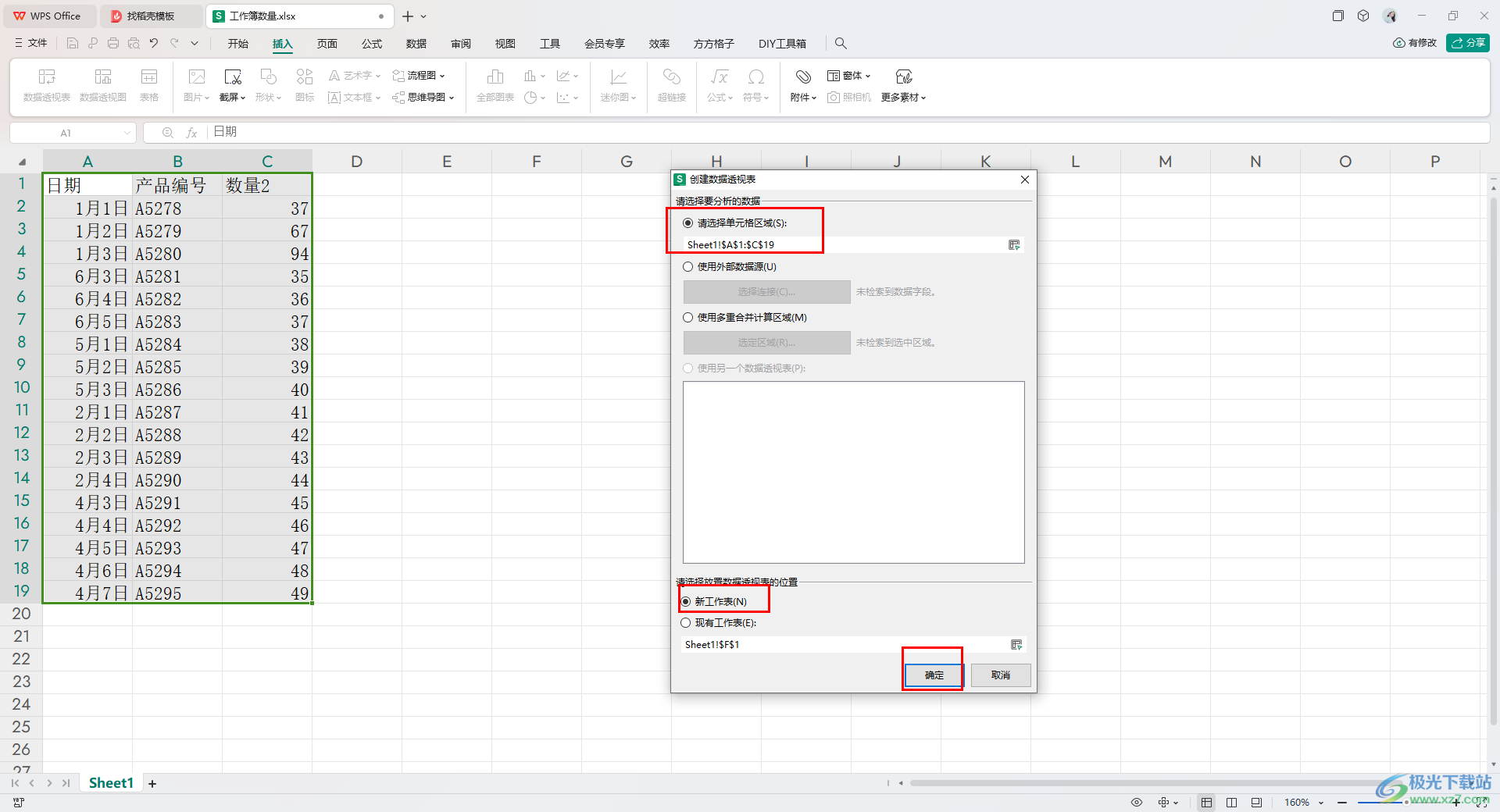Click the insert function fx icon
Viewport: 1500px width, 812px height.
(x=191, y=133)
